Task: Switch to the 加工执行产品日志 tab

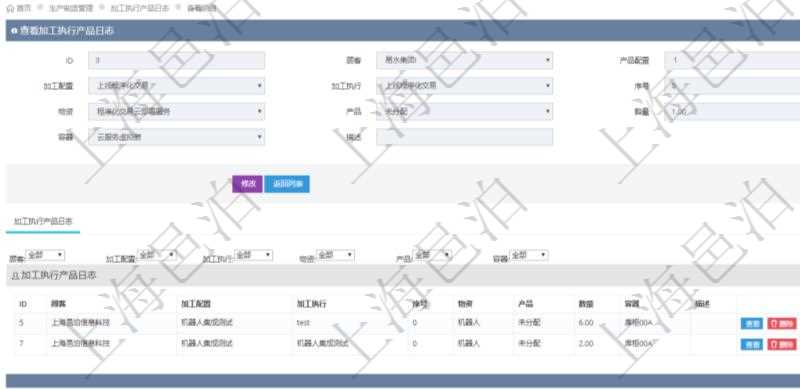Action: pyautogui.click(x=43, y=222)
